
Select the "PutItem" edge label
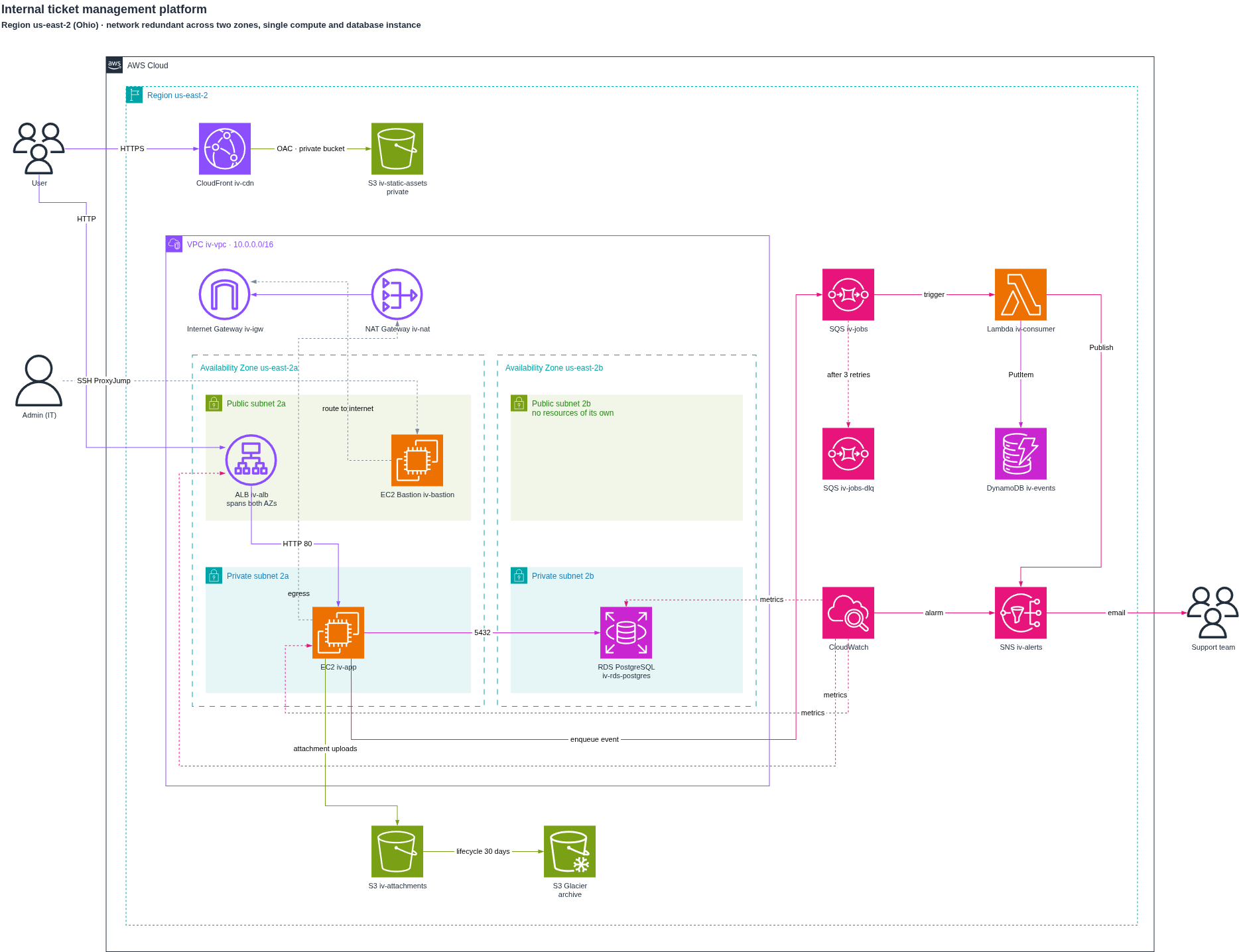1021,375
